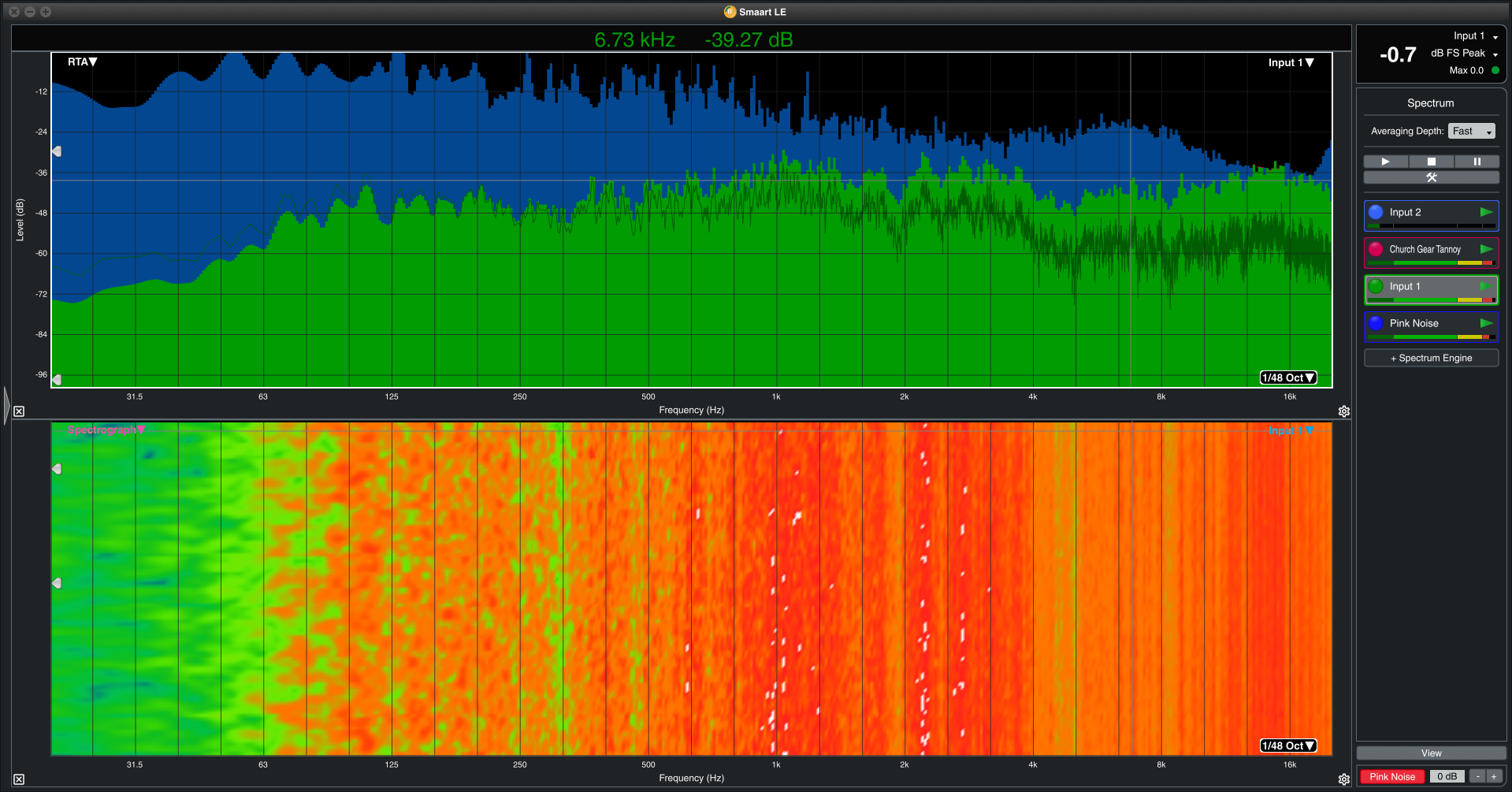
Task: Open RTA plot Input 1 trace selector
Action: click(1291, 62)
